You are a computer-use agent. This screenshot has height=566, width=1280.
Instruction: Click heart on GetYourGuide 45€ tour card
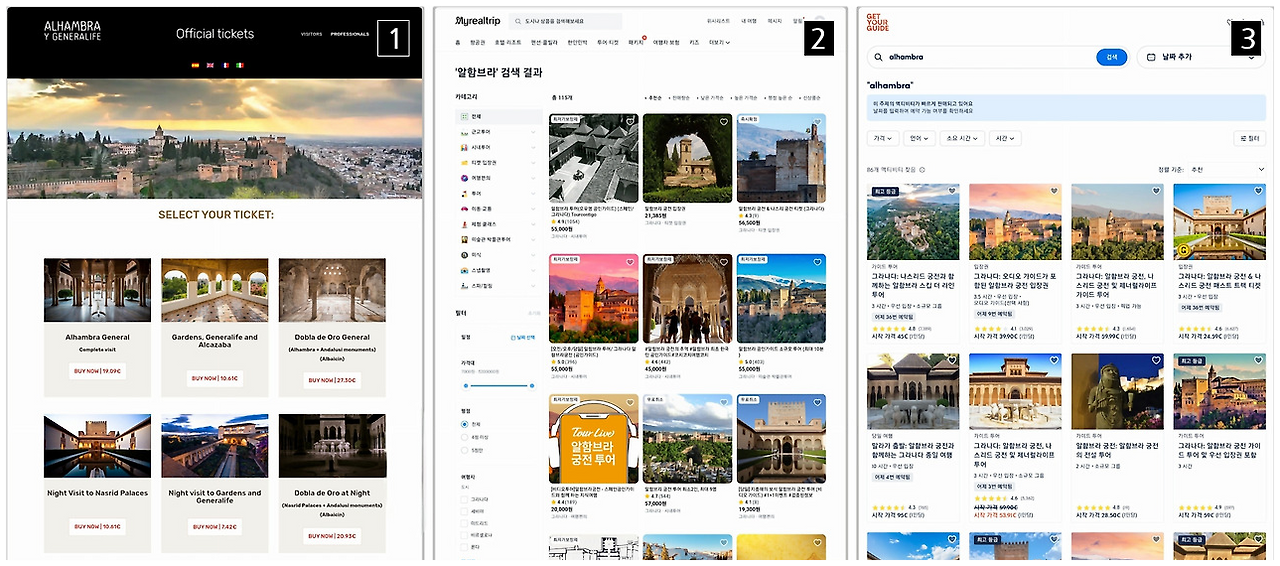[x=952, y=191]
